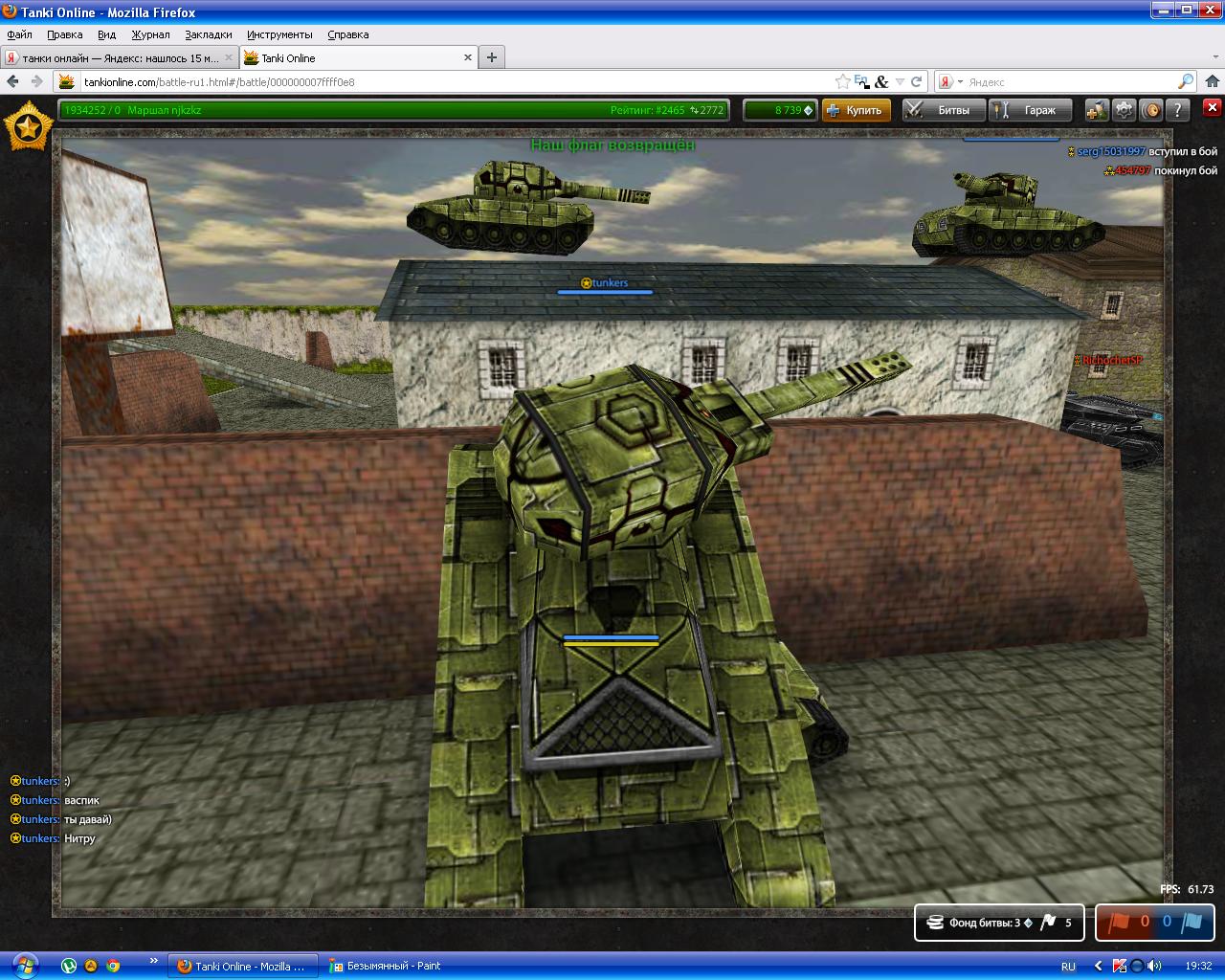This screenshot has height=980, width=1225.
Task: Click the Купить buy crystals button
Action: (856, 110)
